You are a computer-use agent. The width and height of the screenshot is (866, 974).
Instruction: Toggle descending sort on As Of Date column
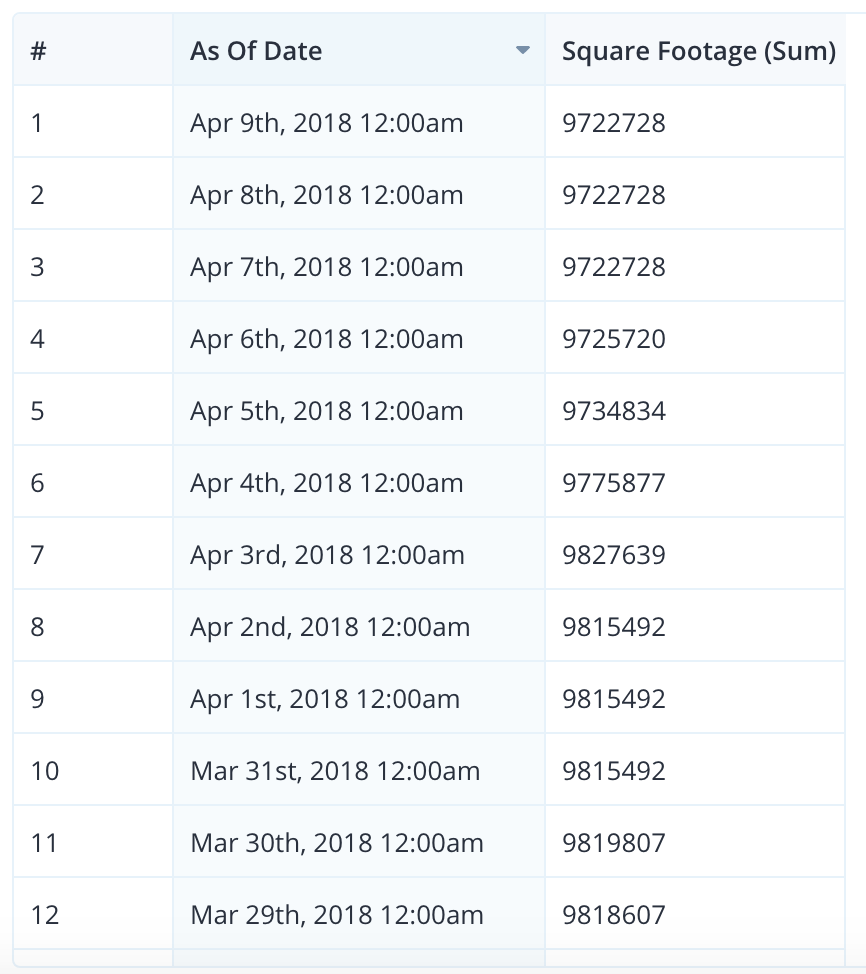[x=524, y=50]
